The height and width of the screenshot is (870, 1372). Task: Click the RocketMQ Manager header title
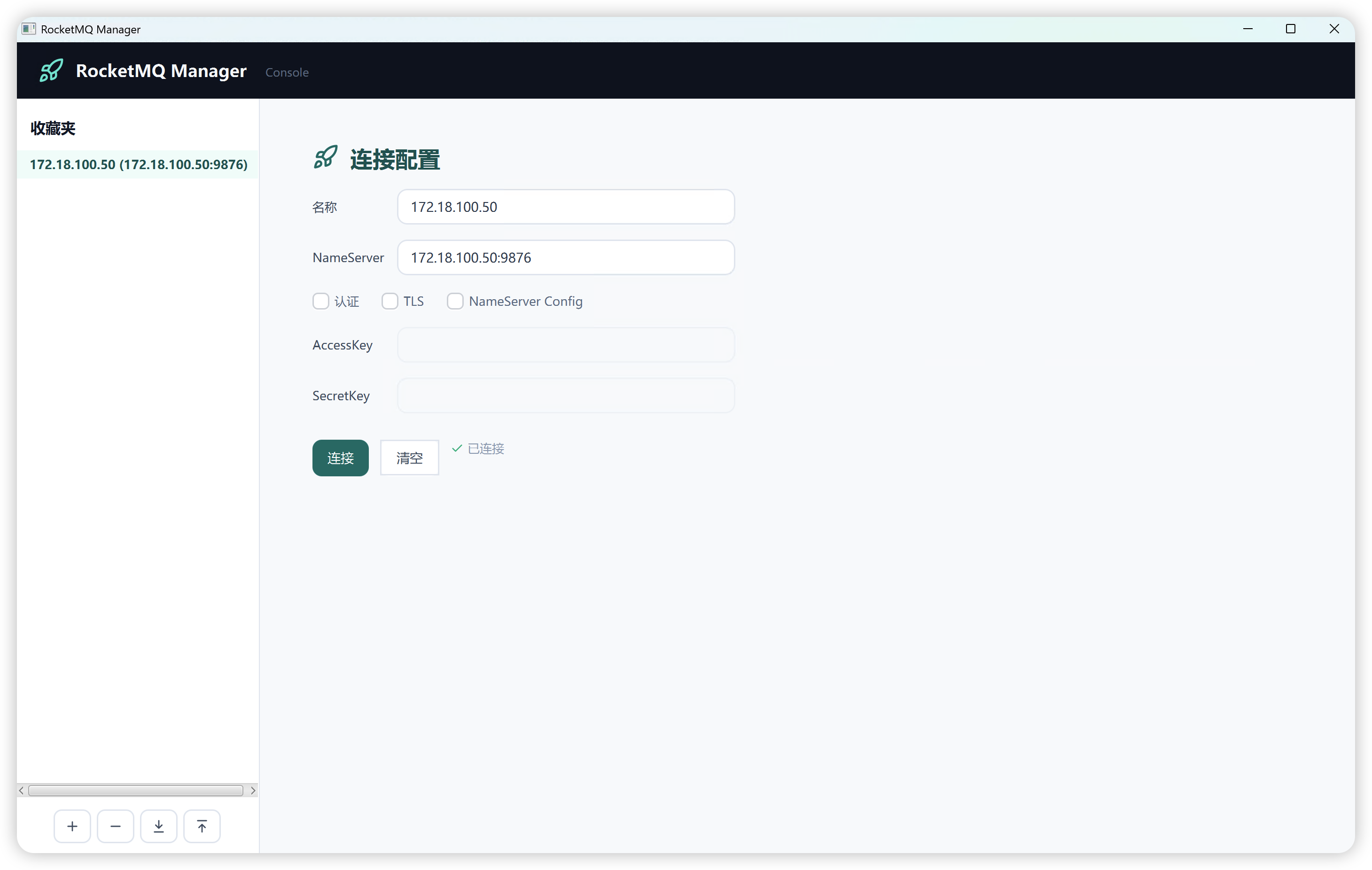[161, 70]
